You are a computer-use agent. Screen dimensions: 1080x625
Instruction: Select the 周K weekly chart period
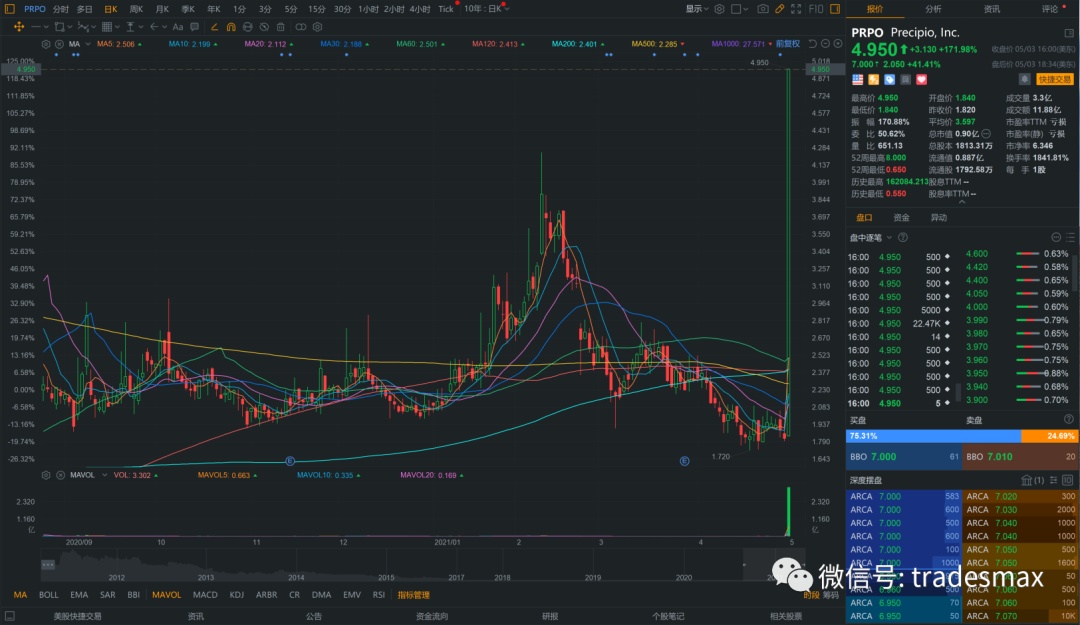136,9
